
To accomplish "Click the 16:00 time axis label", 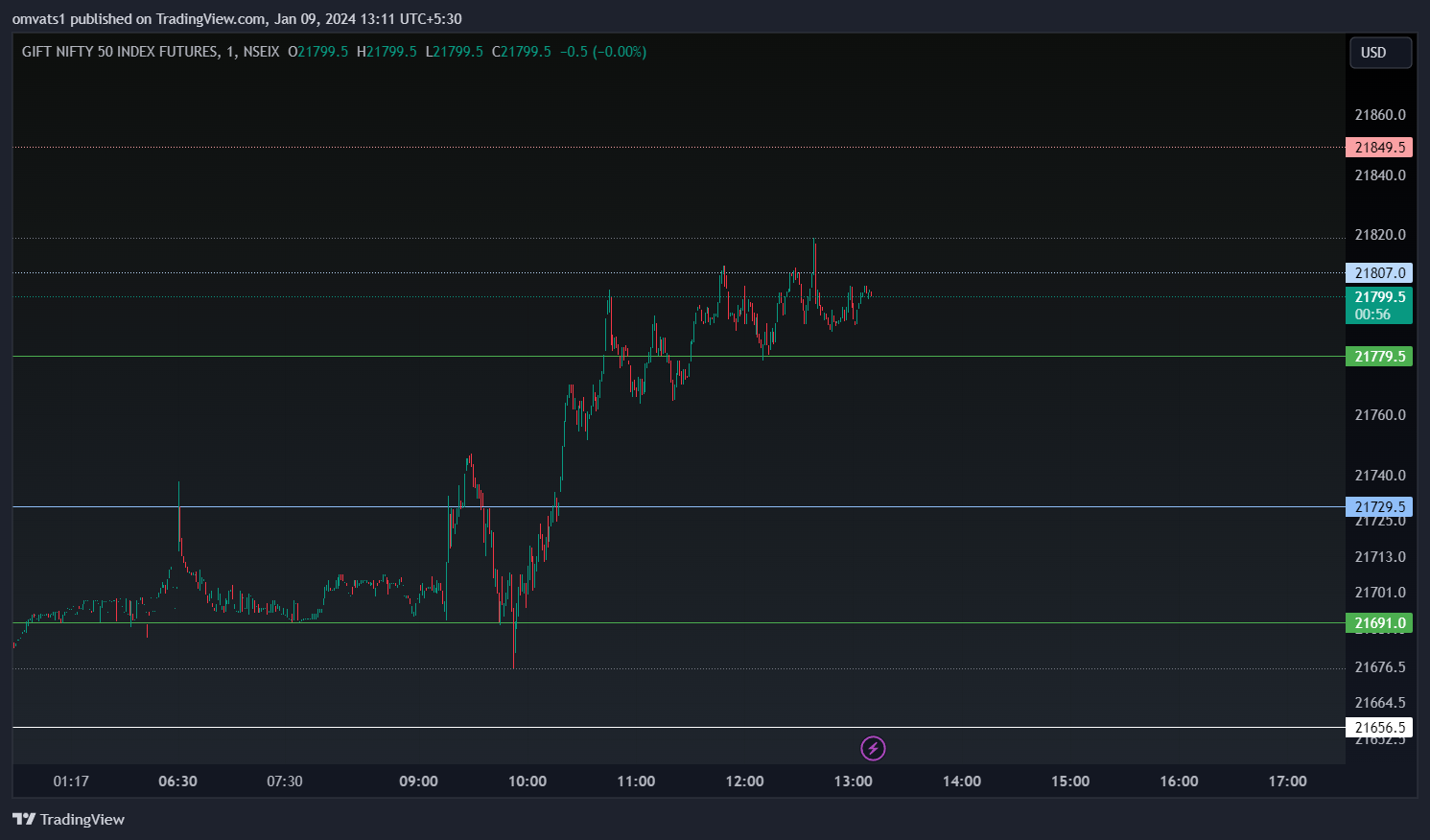I will tap(1179, 782).
